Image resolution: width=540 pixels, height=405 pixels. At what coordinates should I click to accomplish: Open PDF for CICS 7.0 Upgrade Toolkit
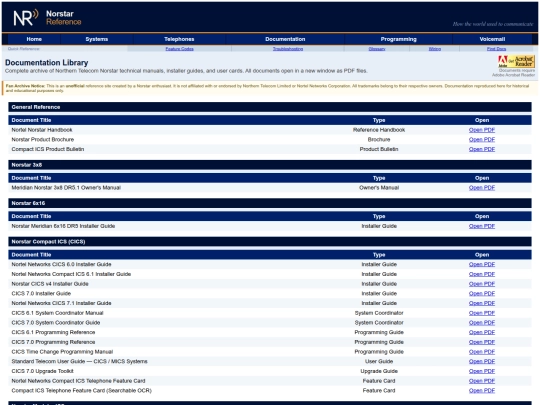482,371
